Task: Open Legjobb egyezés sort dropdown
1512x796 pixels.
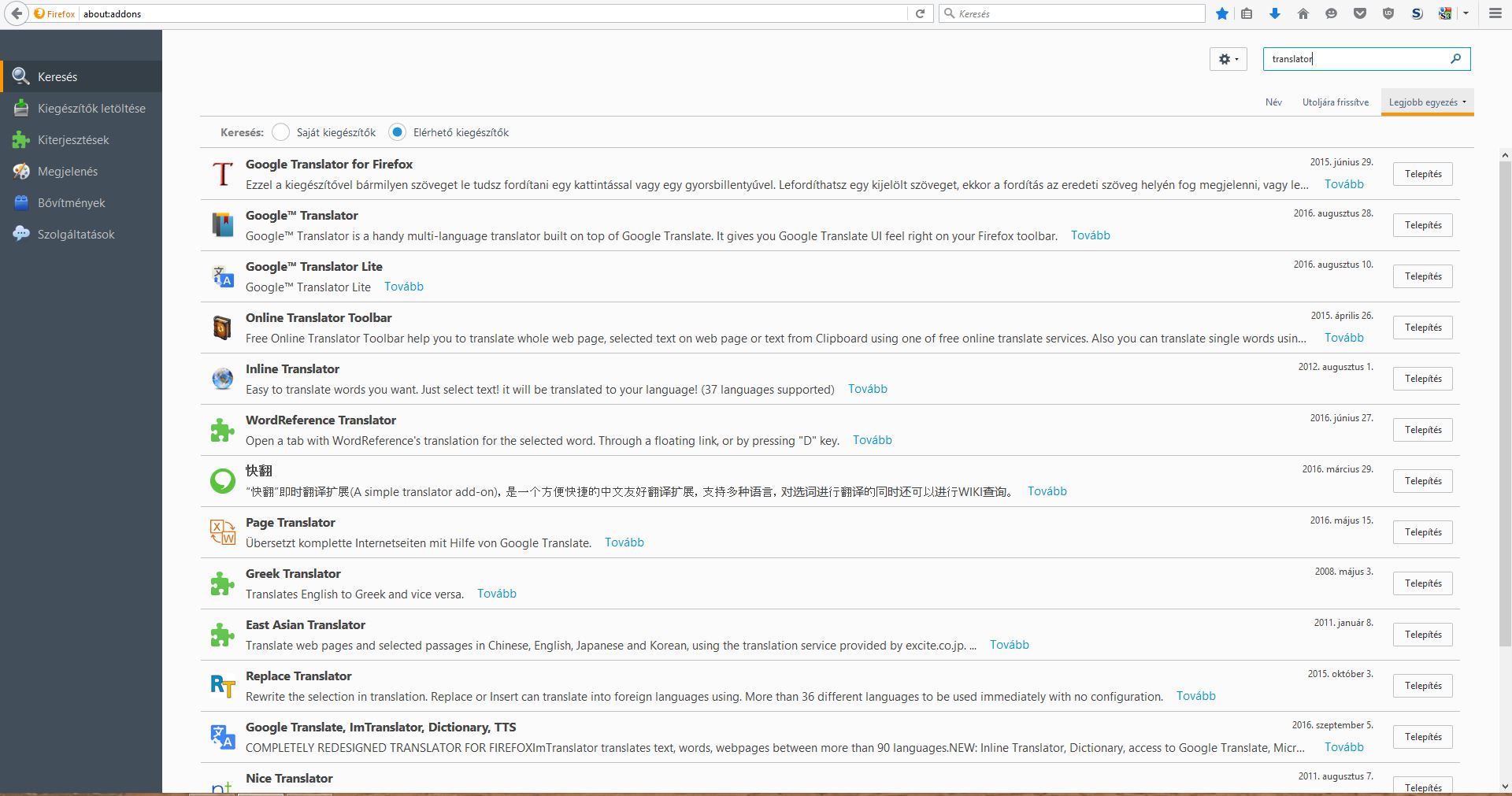Action: point(1427,102)
